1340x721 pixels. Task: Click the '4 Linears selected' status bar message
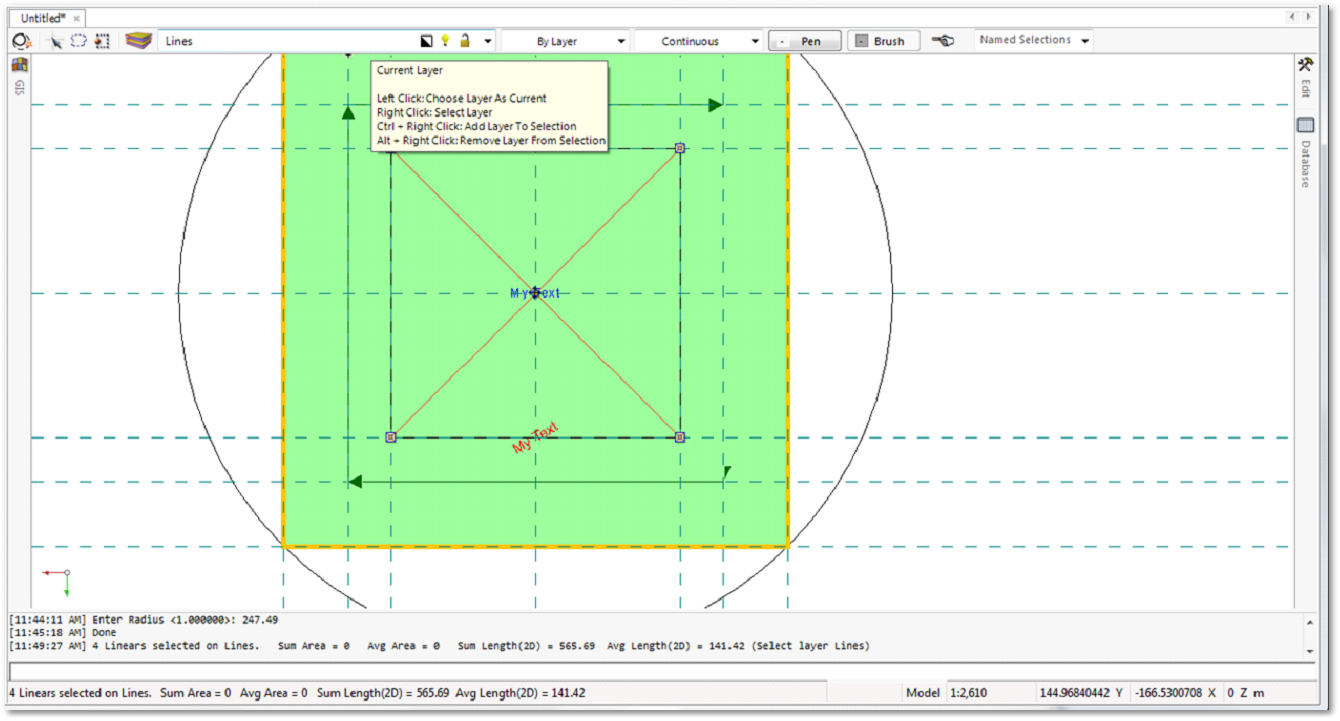[297, 693]
